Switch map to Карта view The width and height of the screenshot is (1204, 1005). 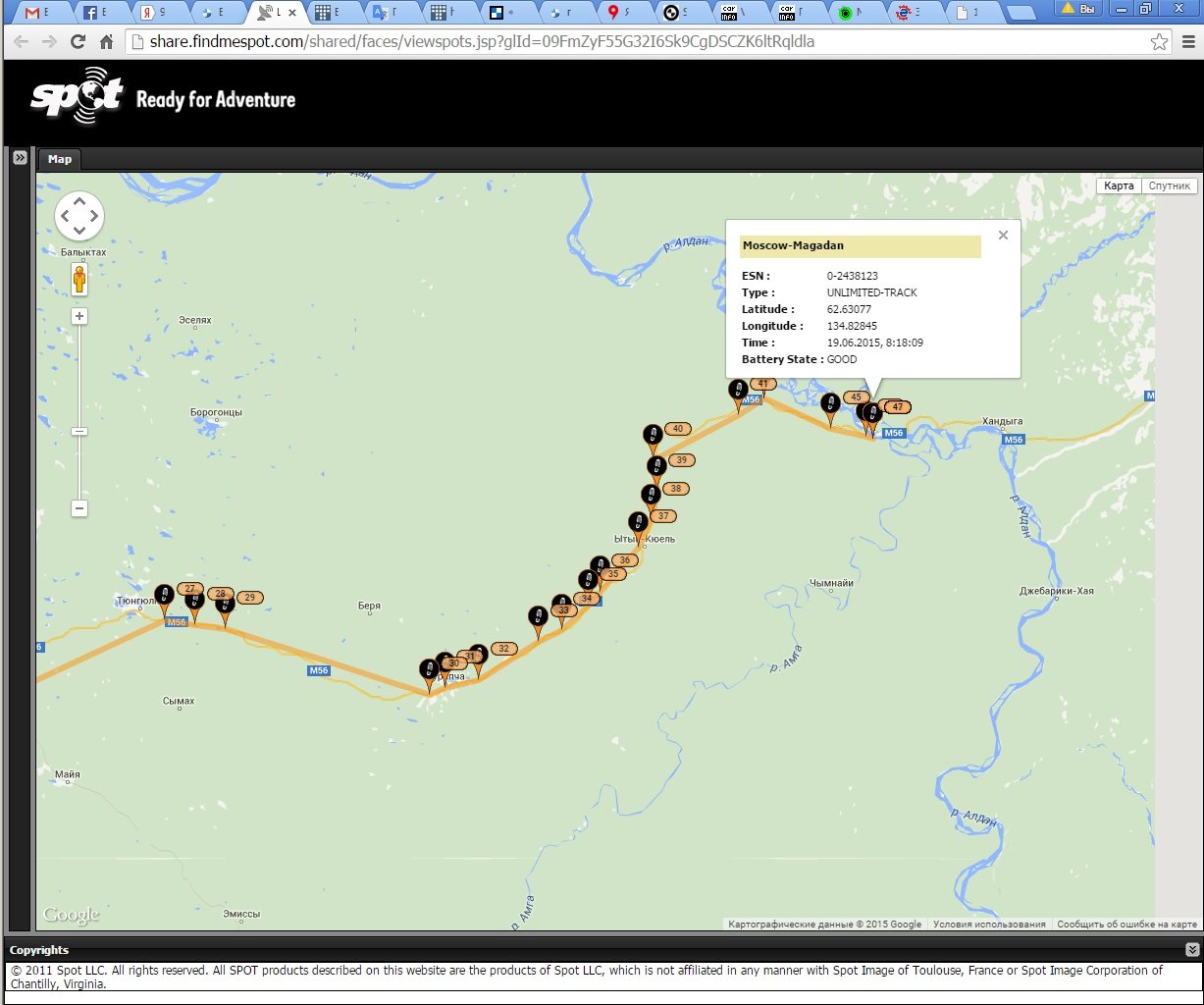[1119, 185]
